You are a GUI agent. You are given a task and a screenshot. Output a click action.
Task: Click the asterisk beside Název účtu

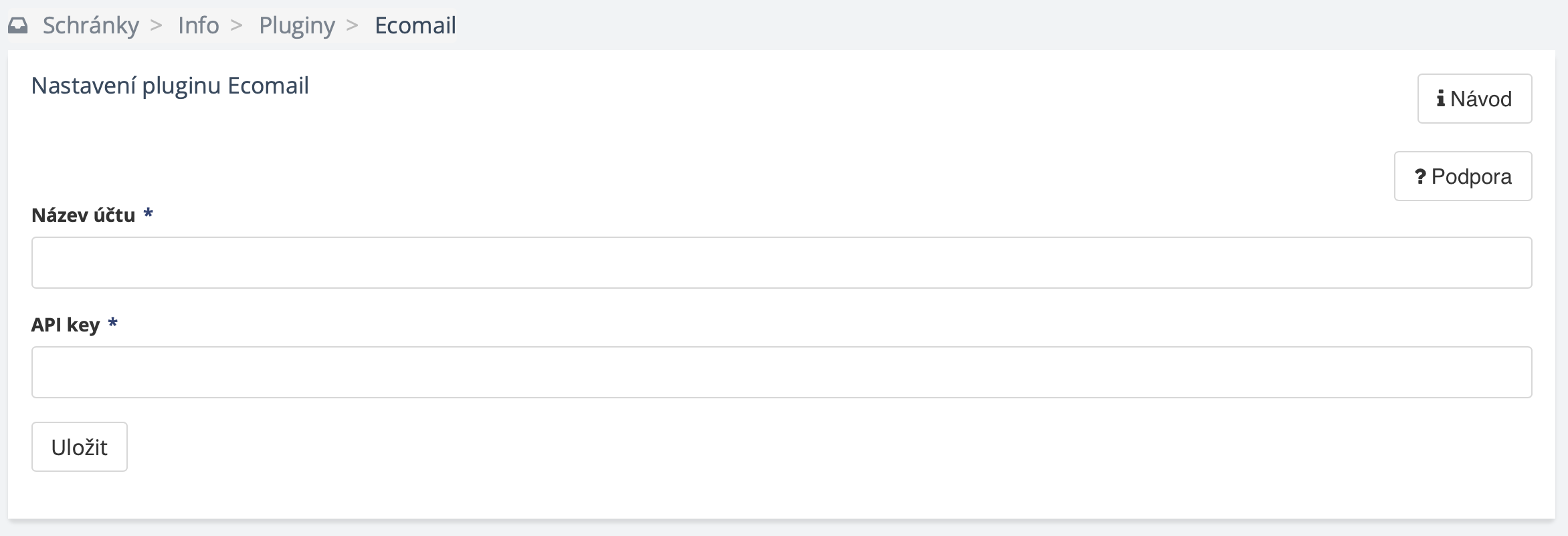click(149, 214)
